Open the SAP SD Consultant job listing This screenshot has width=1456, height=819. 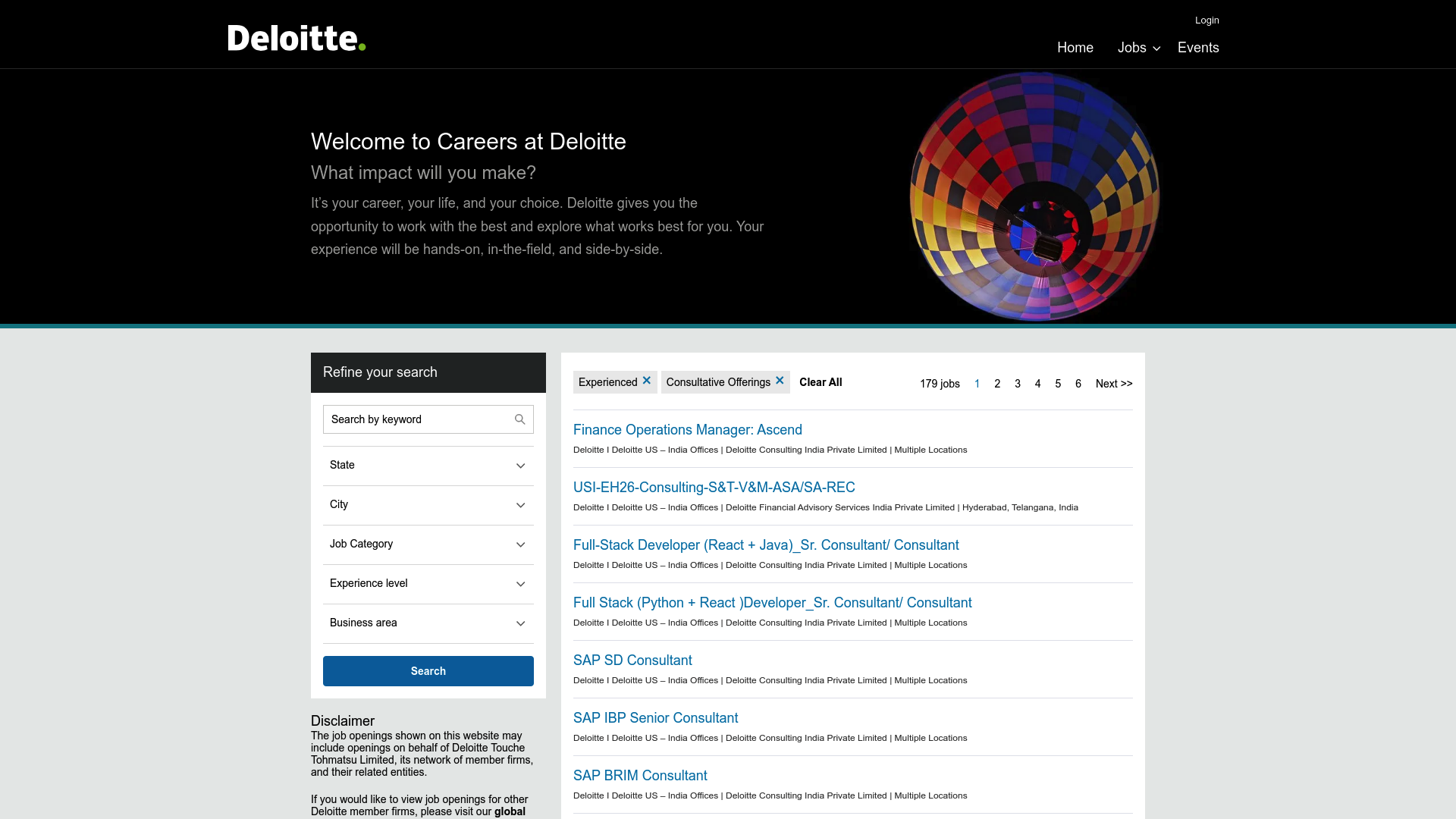click(632, 660)
